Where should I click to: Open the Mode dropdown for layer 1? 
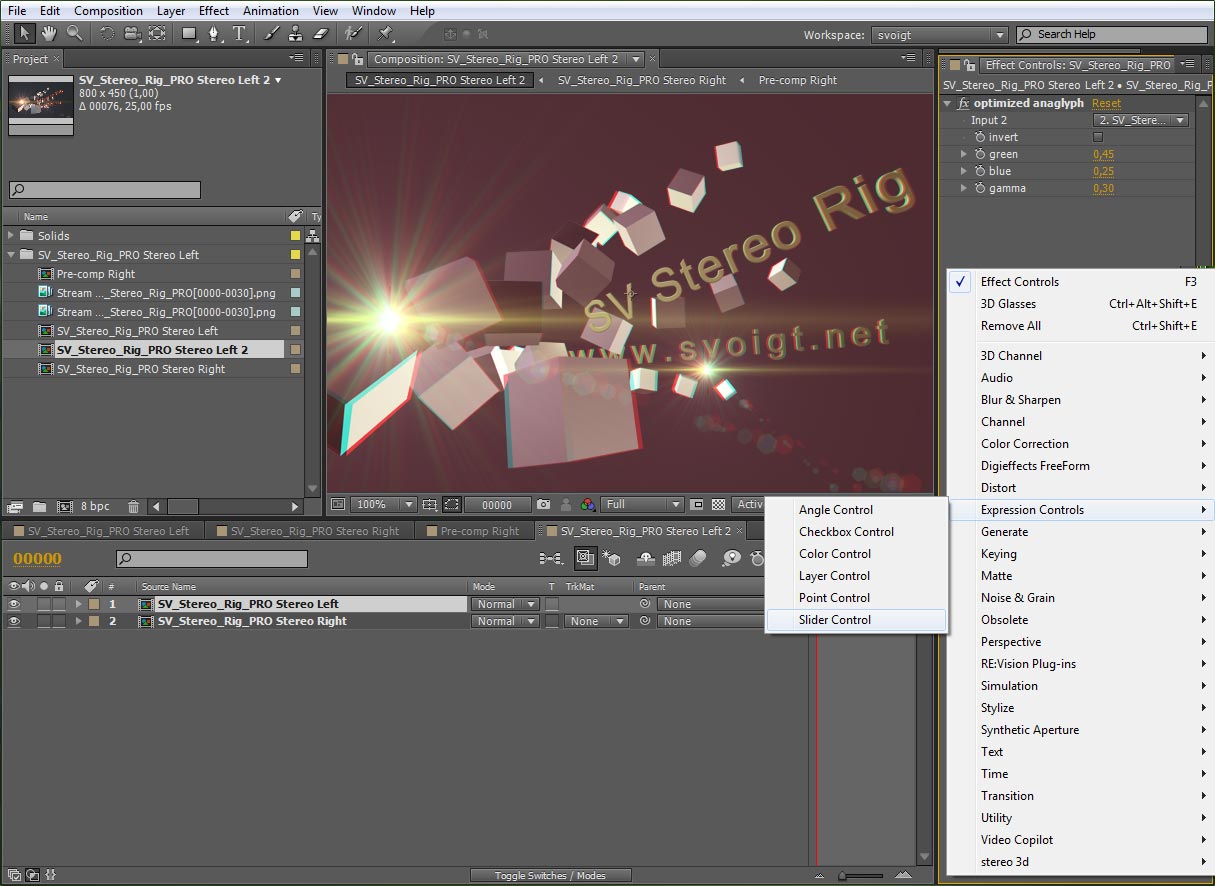coord(506,604)
